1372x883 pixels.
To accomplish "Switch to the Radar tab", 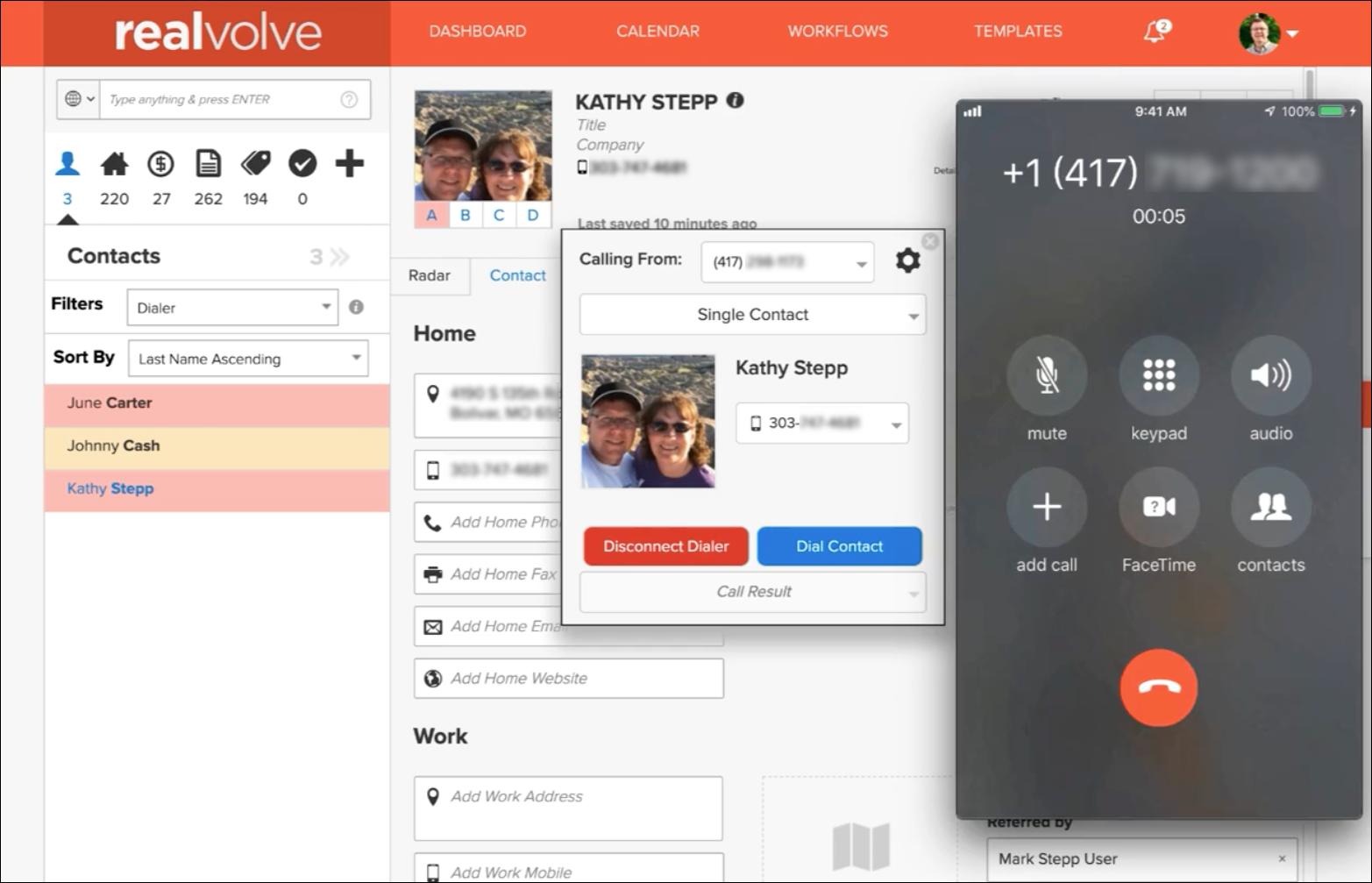I will (x=430, y=275).
